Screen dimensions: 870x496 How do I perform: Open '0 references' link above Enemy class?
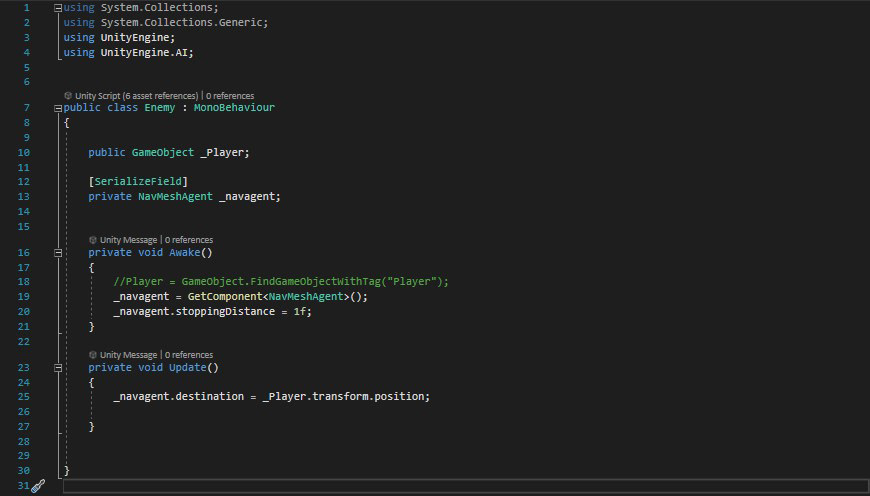(x=230, y=95)
